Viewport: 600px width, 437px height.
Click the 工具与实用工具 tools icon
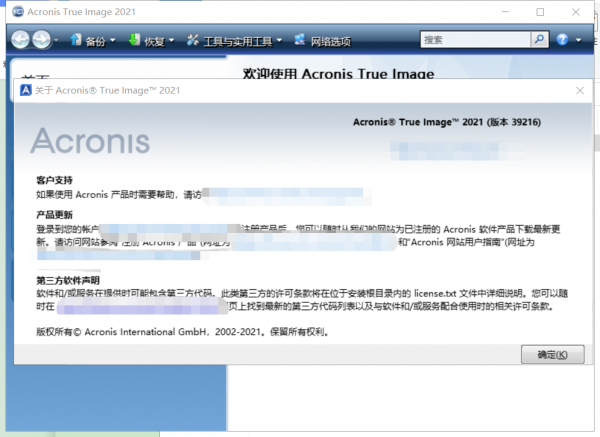pyautogui.click(x=192, y=40)
